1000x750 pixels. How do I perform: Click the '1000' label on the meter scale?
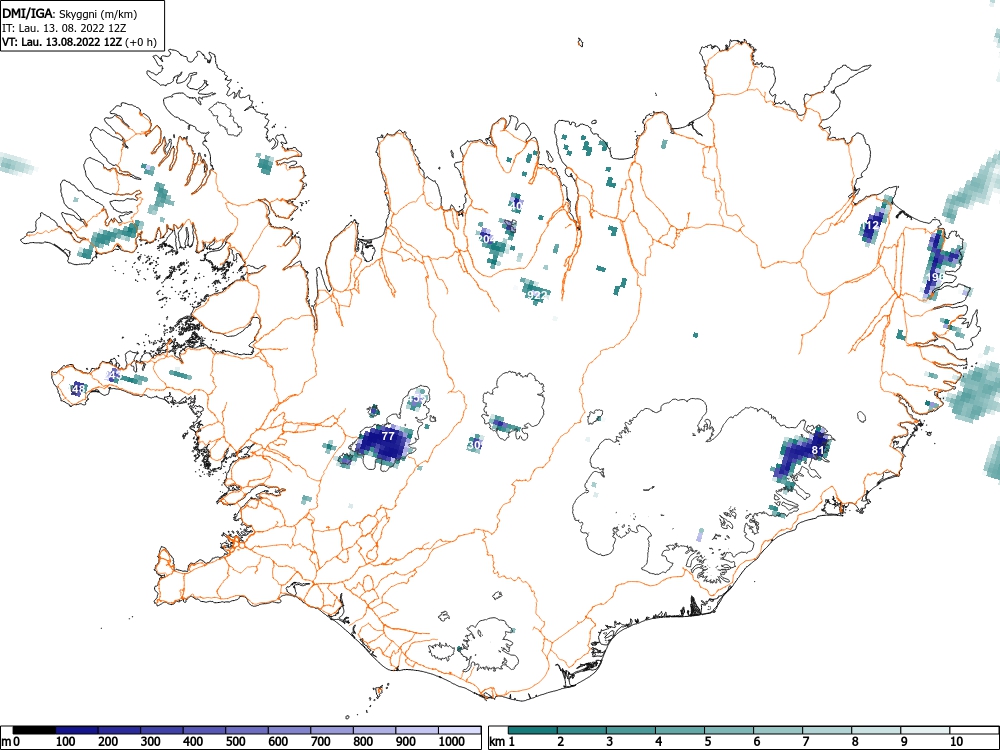point(452,742)
